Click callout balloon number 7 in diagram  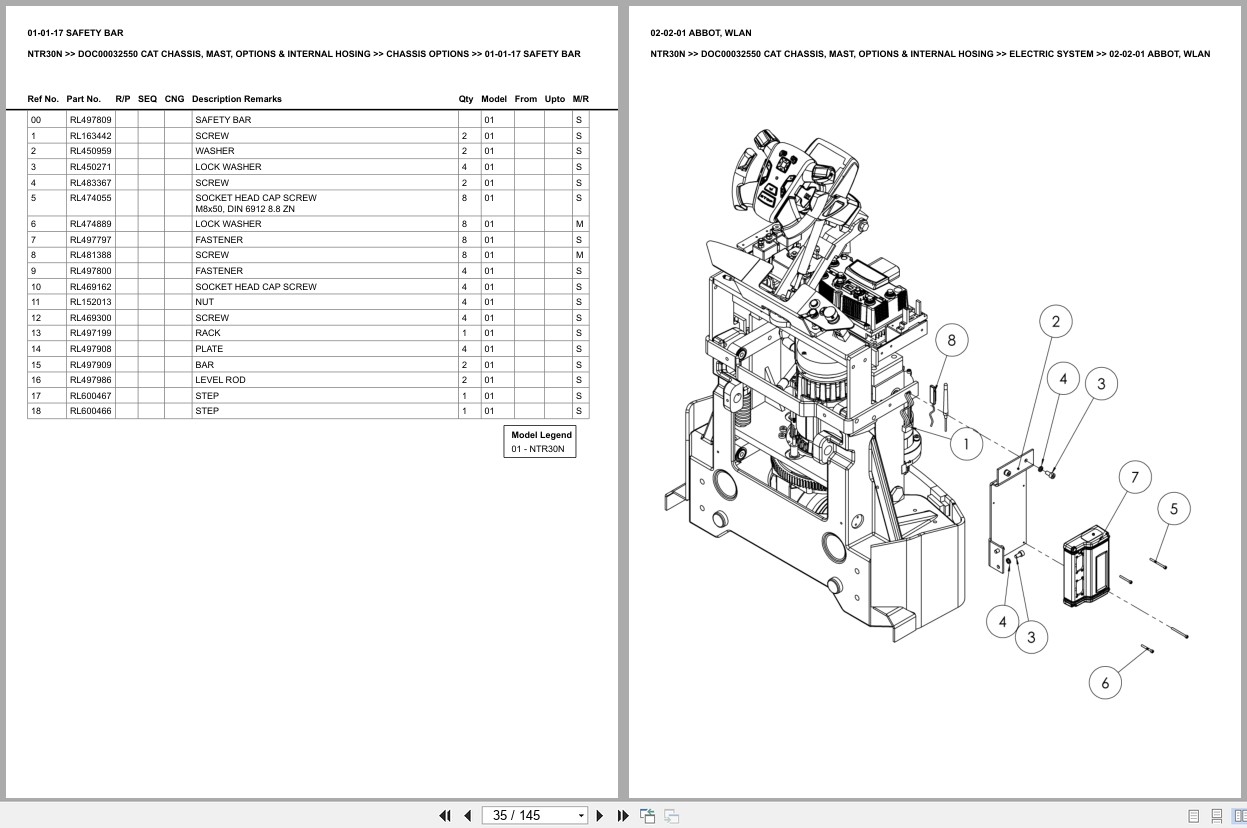pyautogui.click(x=1133, y=477)
